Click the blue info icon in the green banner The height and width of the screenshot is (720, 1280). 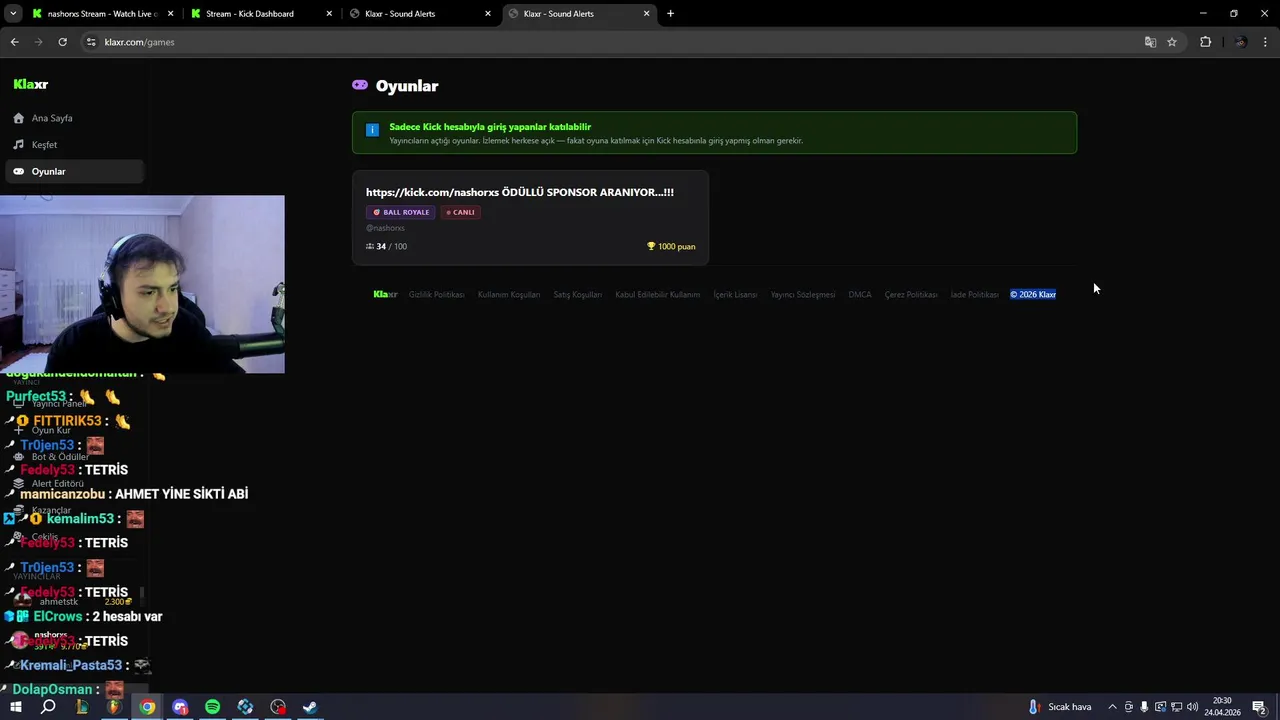372,130
